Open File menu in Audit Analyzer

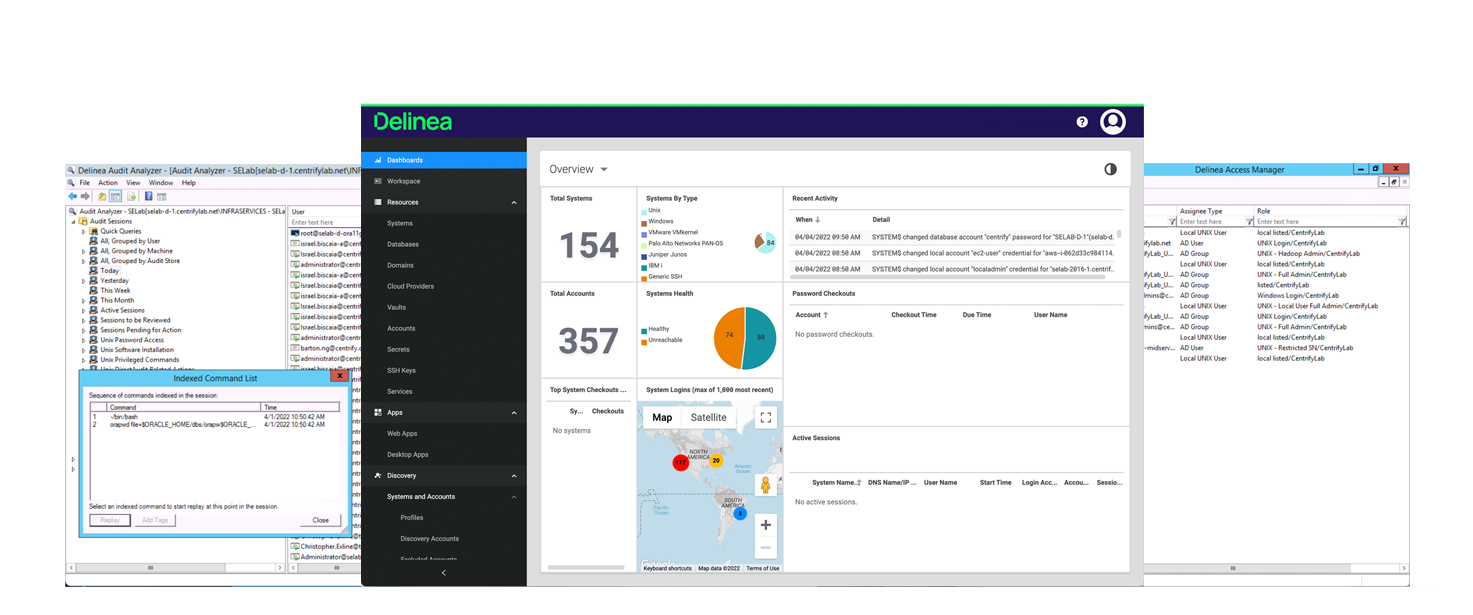pyautogui.click(x=85, y=183)
